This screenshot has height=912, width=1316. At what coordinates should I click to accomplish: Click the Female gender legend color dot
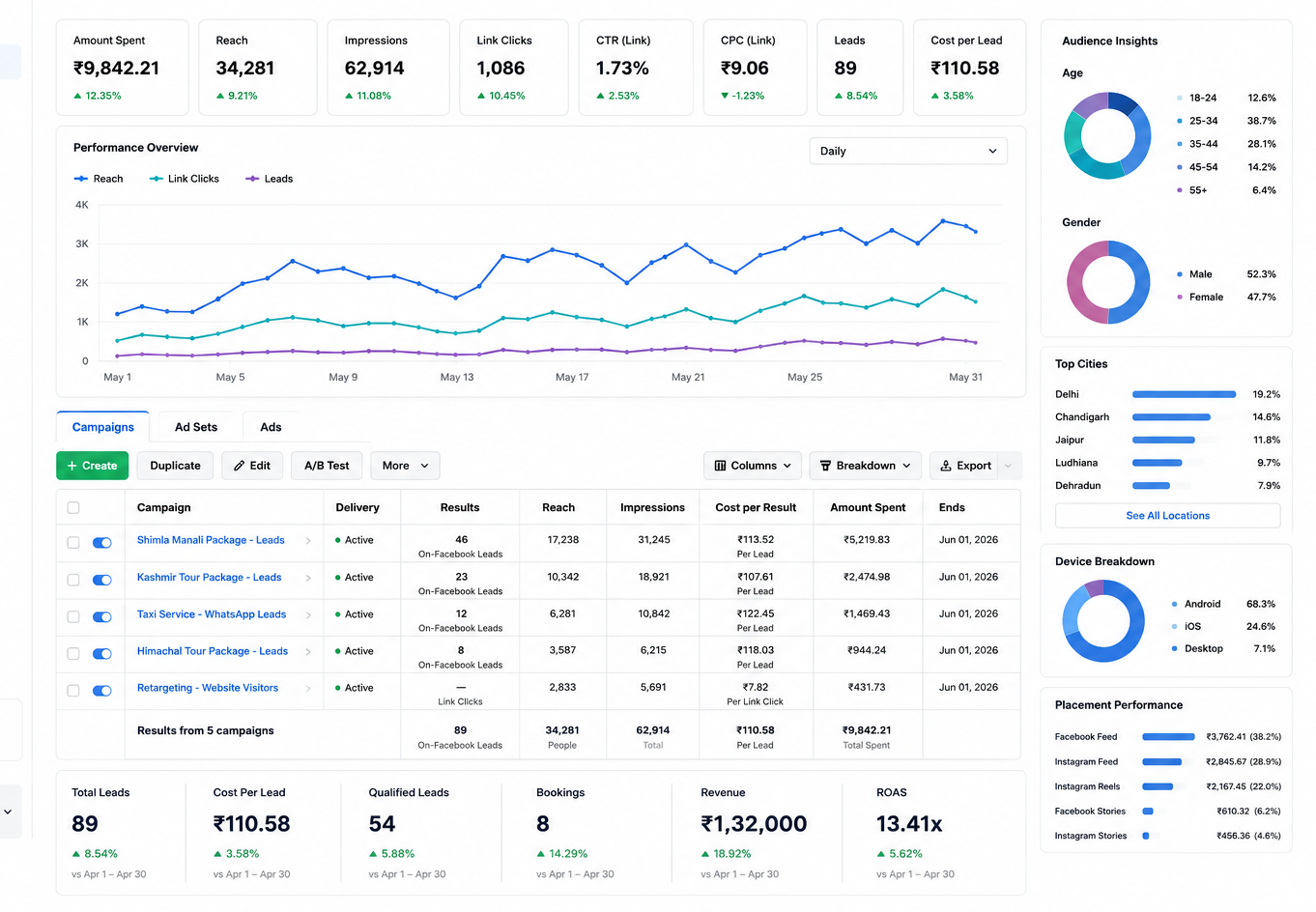click(1180, 298)
